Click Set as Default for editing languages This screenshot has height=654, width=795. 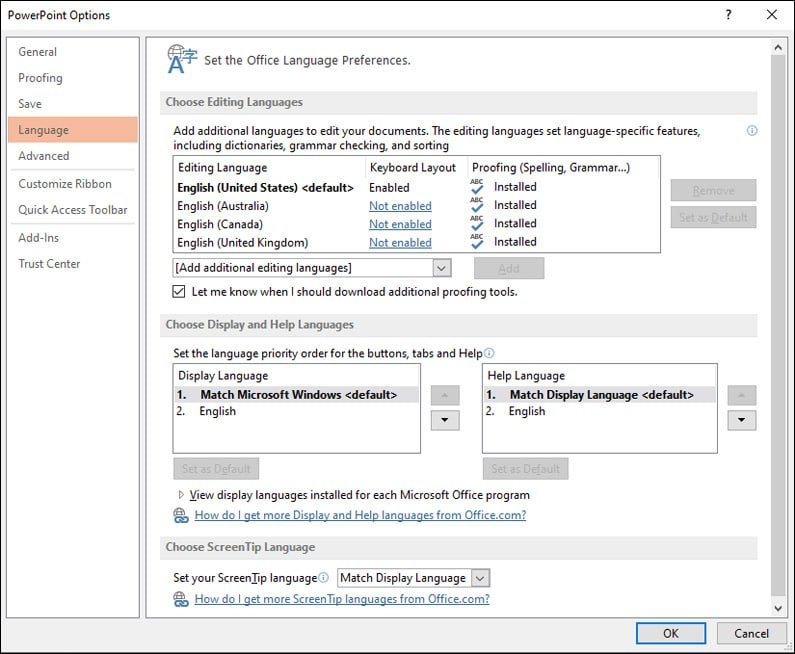(x=713, y=217)
